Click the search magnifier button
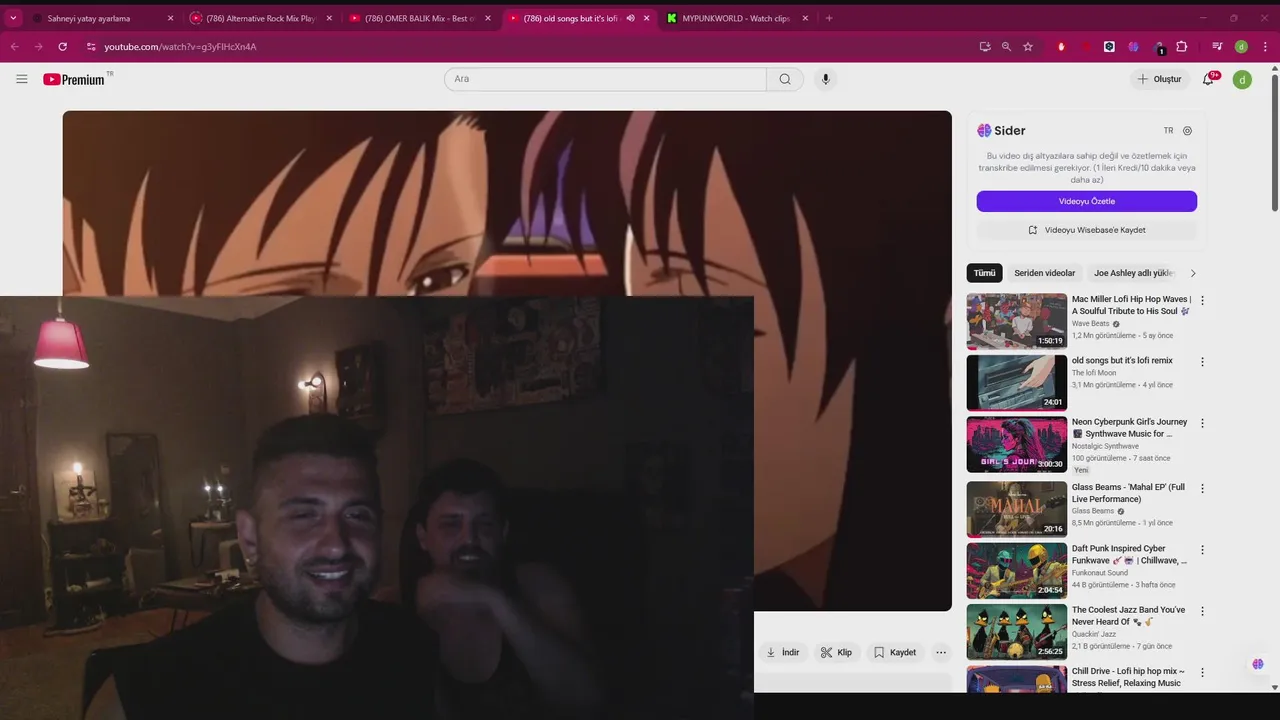Image resolution: width=1280 pixels, height=720 pixels. (x=785, y=79)
